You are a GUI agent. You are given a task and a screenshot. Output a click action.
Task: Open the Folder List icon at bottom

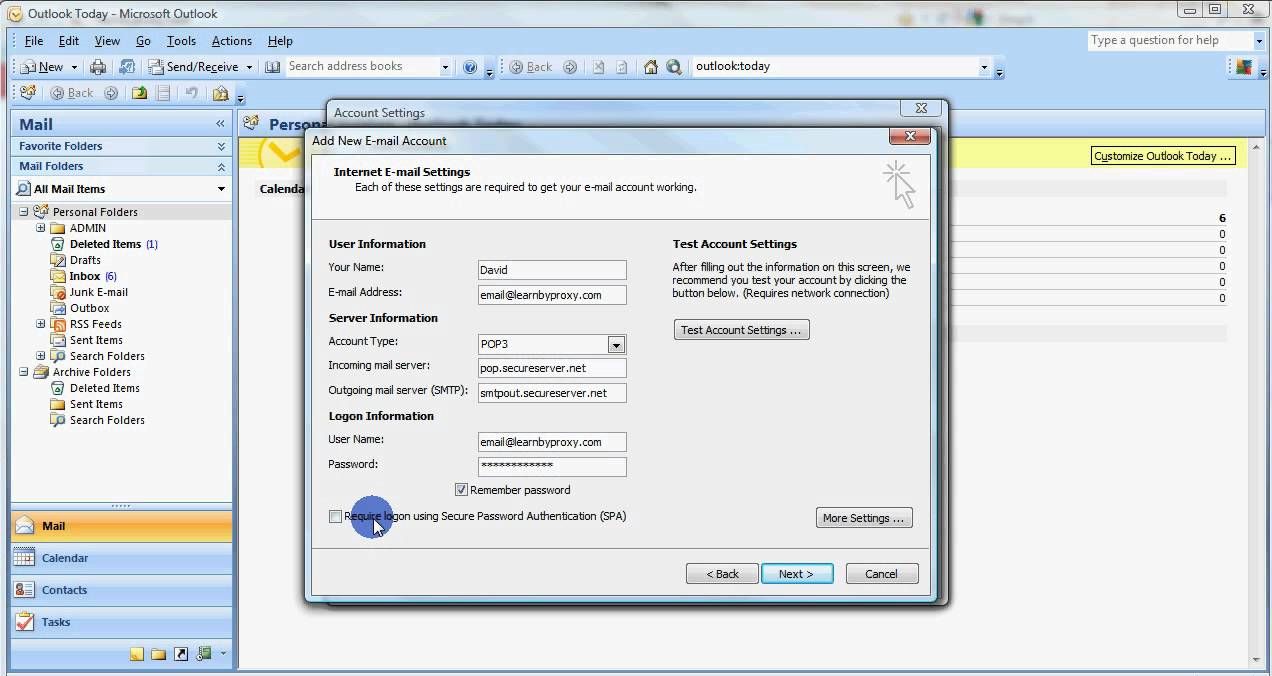coord(159,654)
